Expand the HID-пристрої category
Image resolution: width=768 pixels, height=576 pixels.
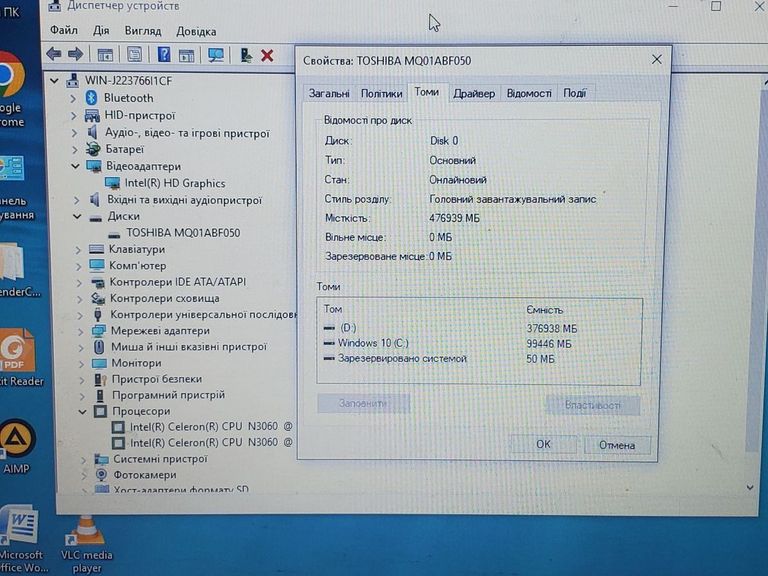[x=74, y=116]
